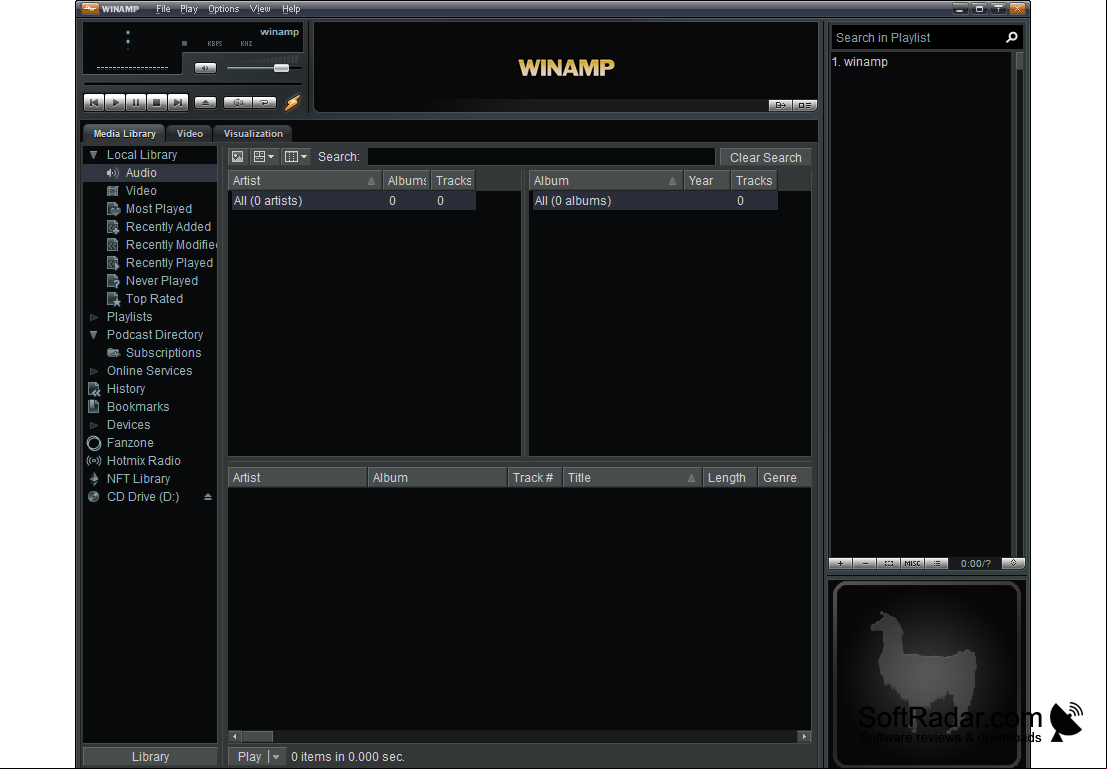Open the Play button dropdown arrow

pyautogui.click(x=277, y=756)
